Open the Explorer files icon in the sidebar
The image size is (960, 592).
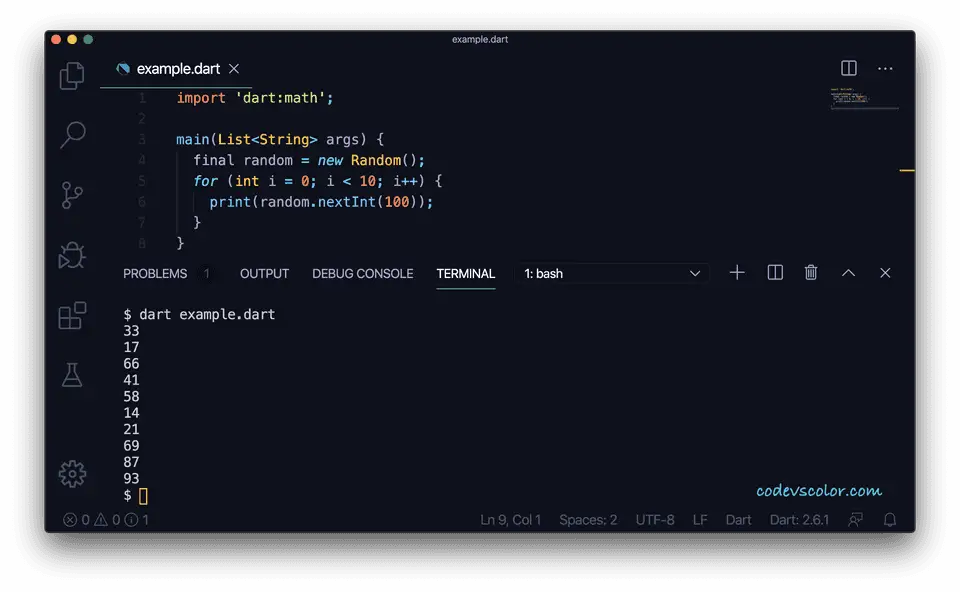72,76
